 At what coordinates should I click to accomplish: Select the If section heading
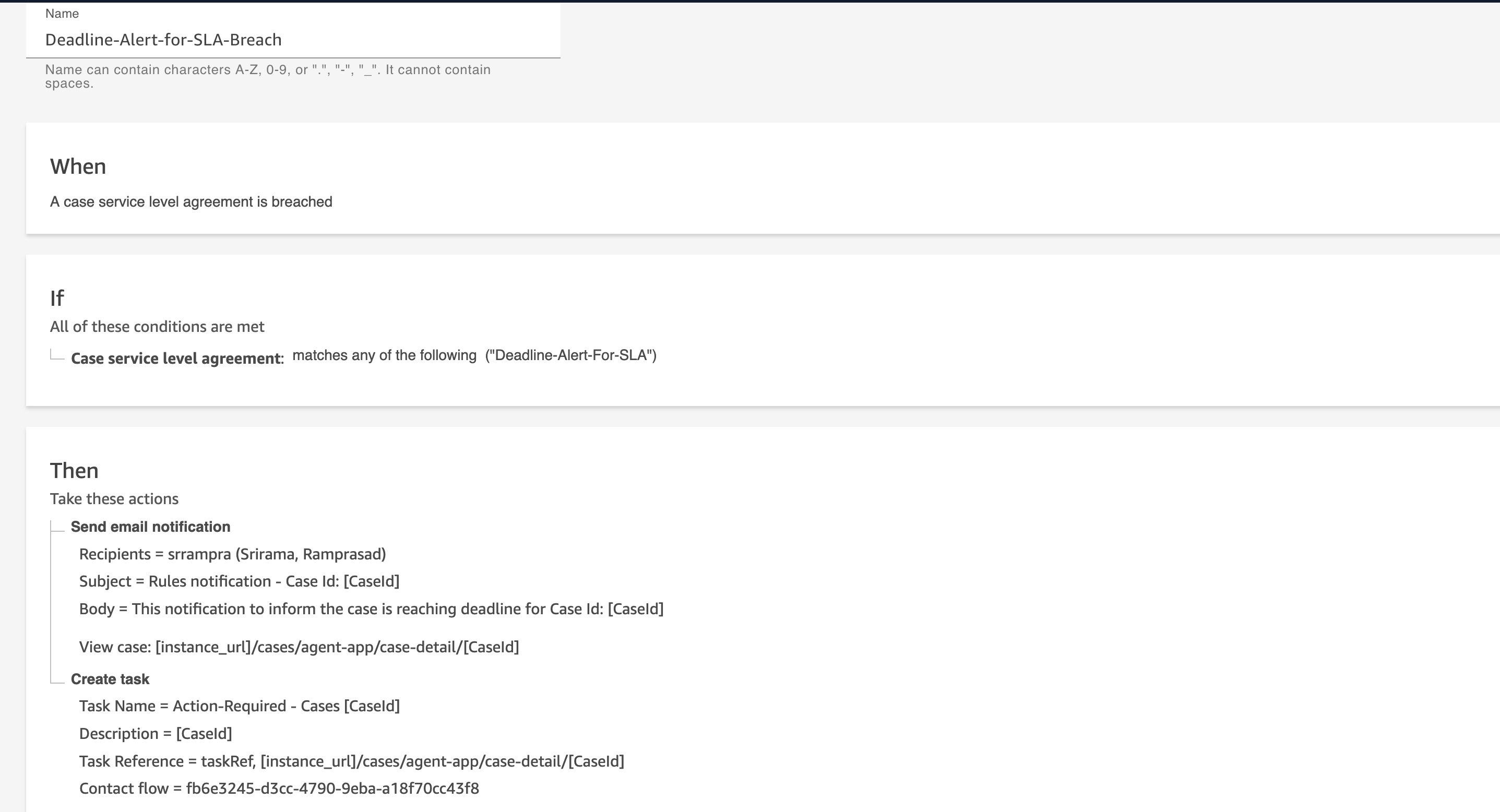click(x=57, y=298)
